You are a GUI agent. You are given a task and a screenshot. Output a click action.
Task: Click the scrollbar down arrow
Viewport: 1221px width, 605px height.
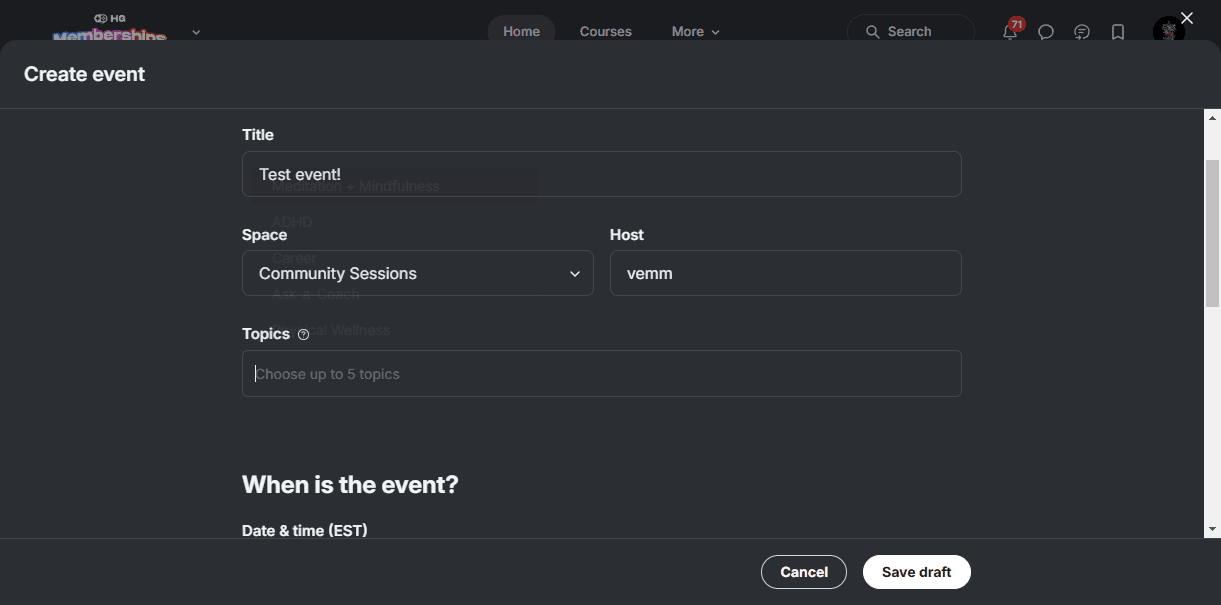pyautogui.click(x=1212, y=529)
